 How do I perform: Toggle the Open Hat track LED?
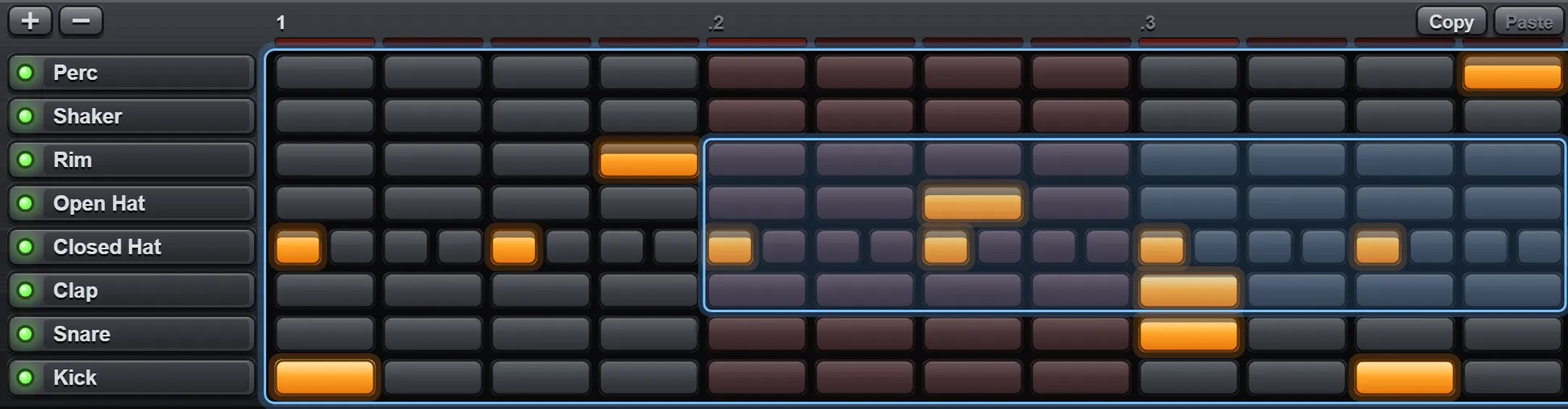pyautogui.click(x=25, y=203)
